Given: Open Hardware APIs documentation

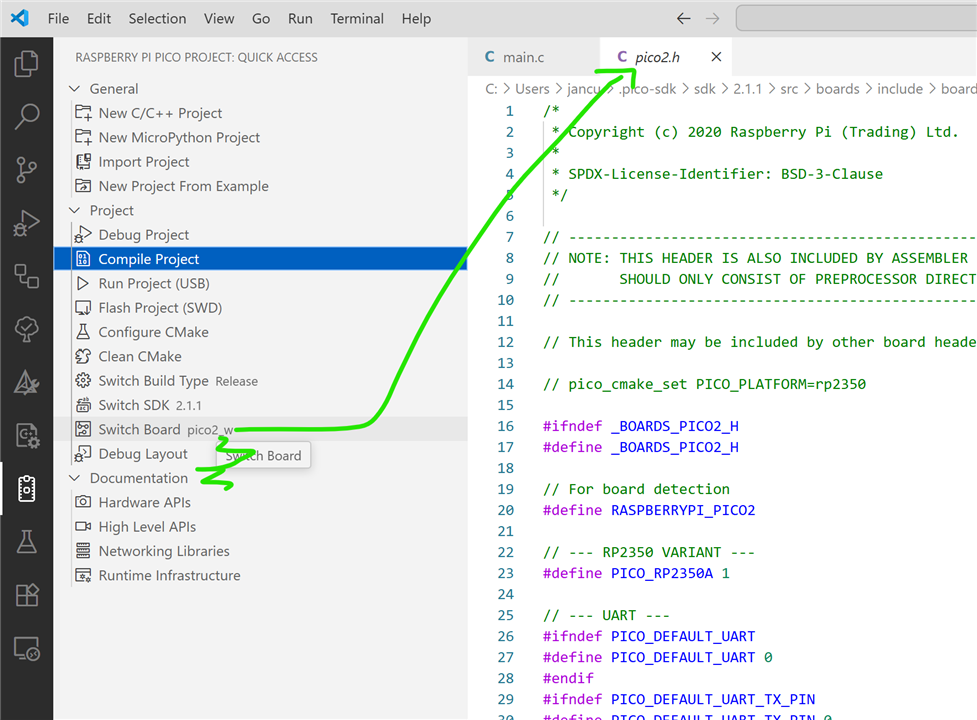Looking at the screenshot, I should pos(144,502).
